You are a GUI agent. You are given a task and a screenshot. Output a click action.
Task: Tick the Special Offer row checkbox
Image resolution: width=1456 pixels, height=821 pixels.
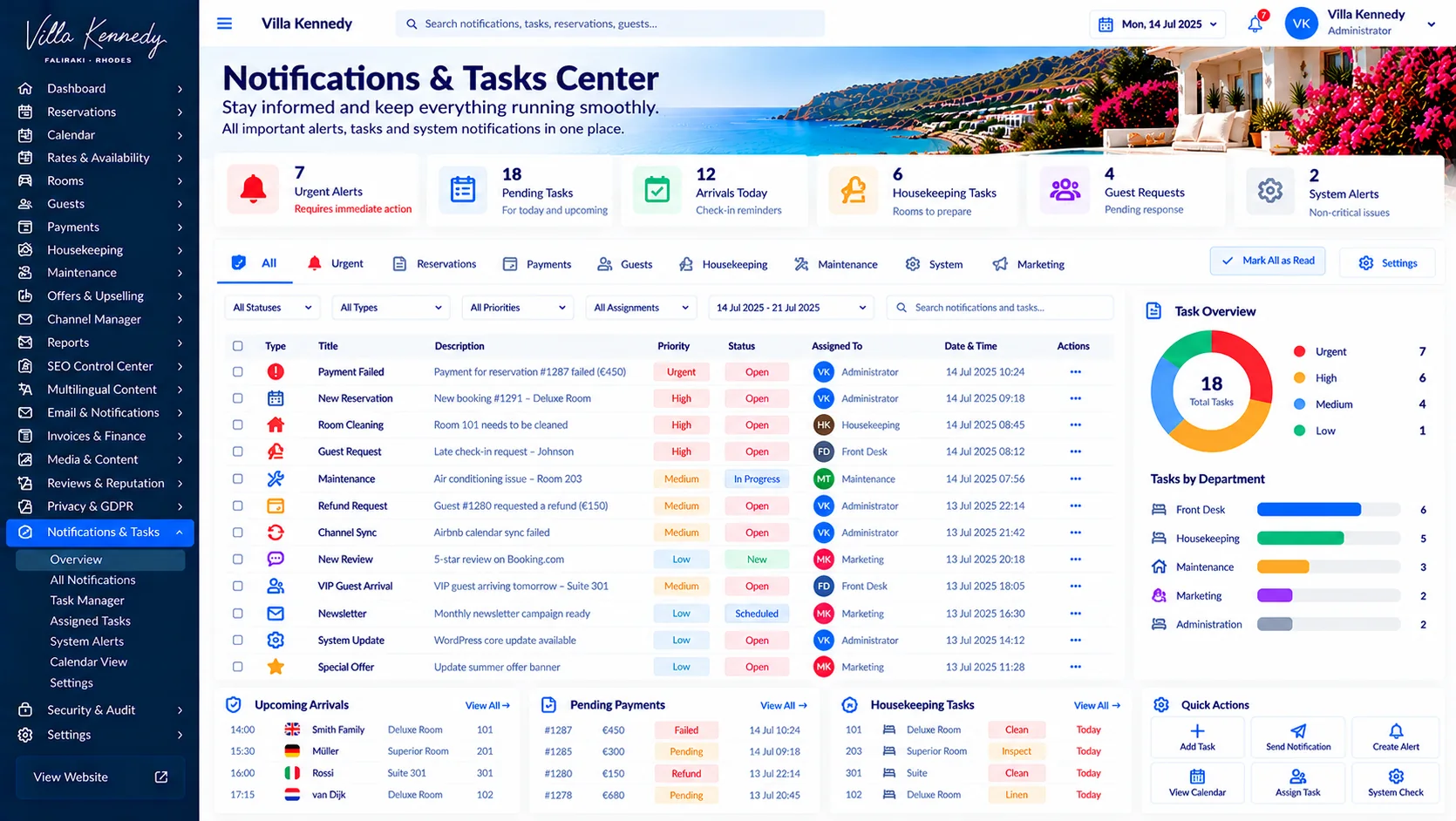click(x=237, y=667)
